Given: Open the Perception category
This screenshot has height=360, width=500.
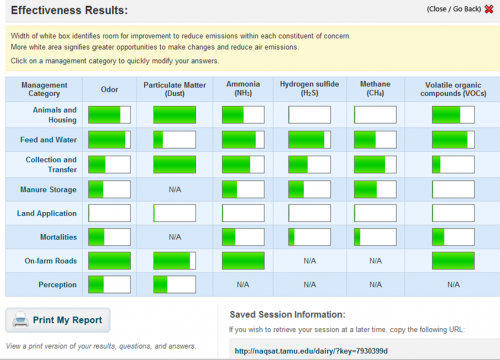Looking at the screenshot, I should 57,284.
